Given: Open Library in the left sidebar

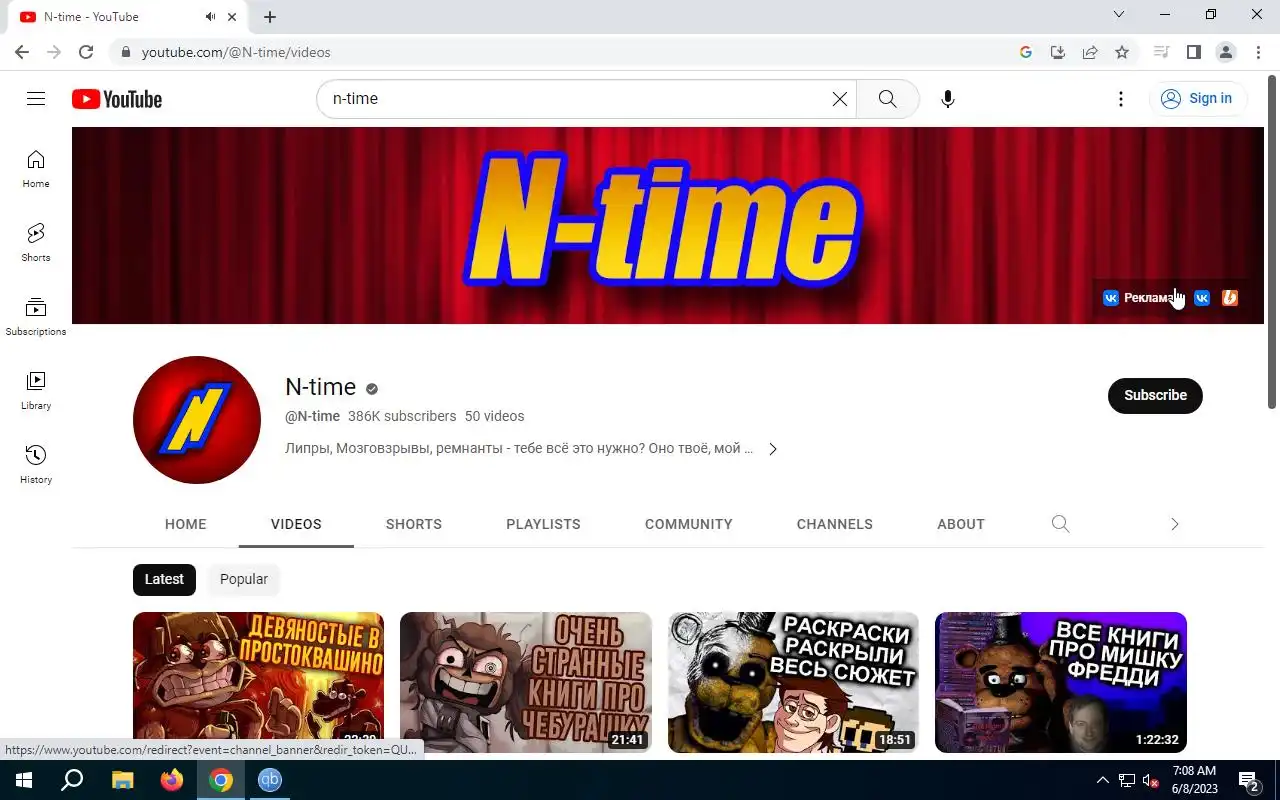Looking at the screenshot, I should [x=36, y=391].
